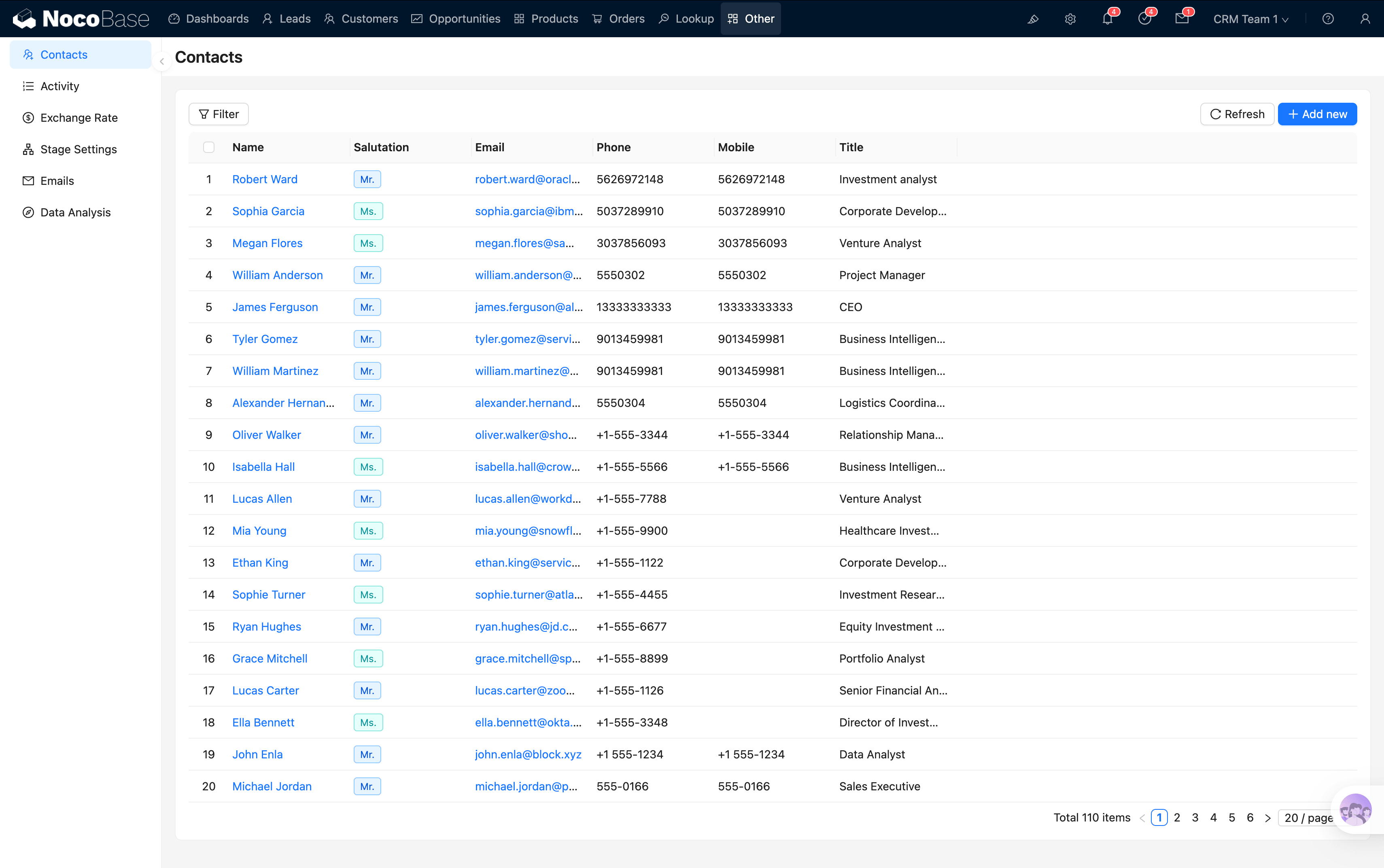This screenshot has height=868, width=1384.
Task: Open Data Analysis from the sidebar
Action: [x=75, y=212]
